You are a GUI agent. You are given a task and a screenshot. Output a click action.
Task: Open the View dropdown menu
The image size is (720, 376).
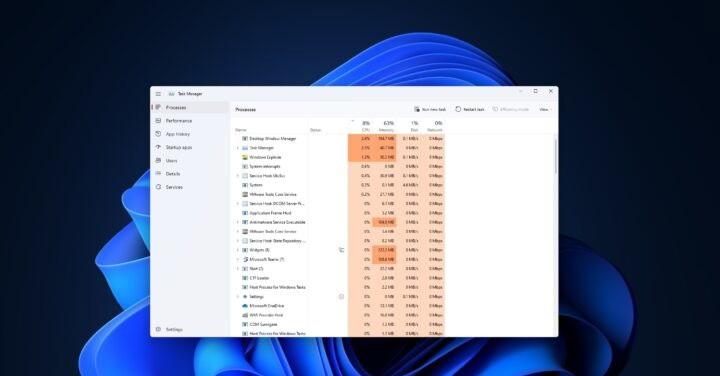pyautogui.click(x=545, y=109)
